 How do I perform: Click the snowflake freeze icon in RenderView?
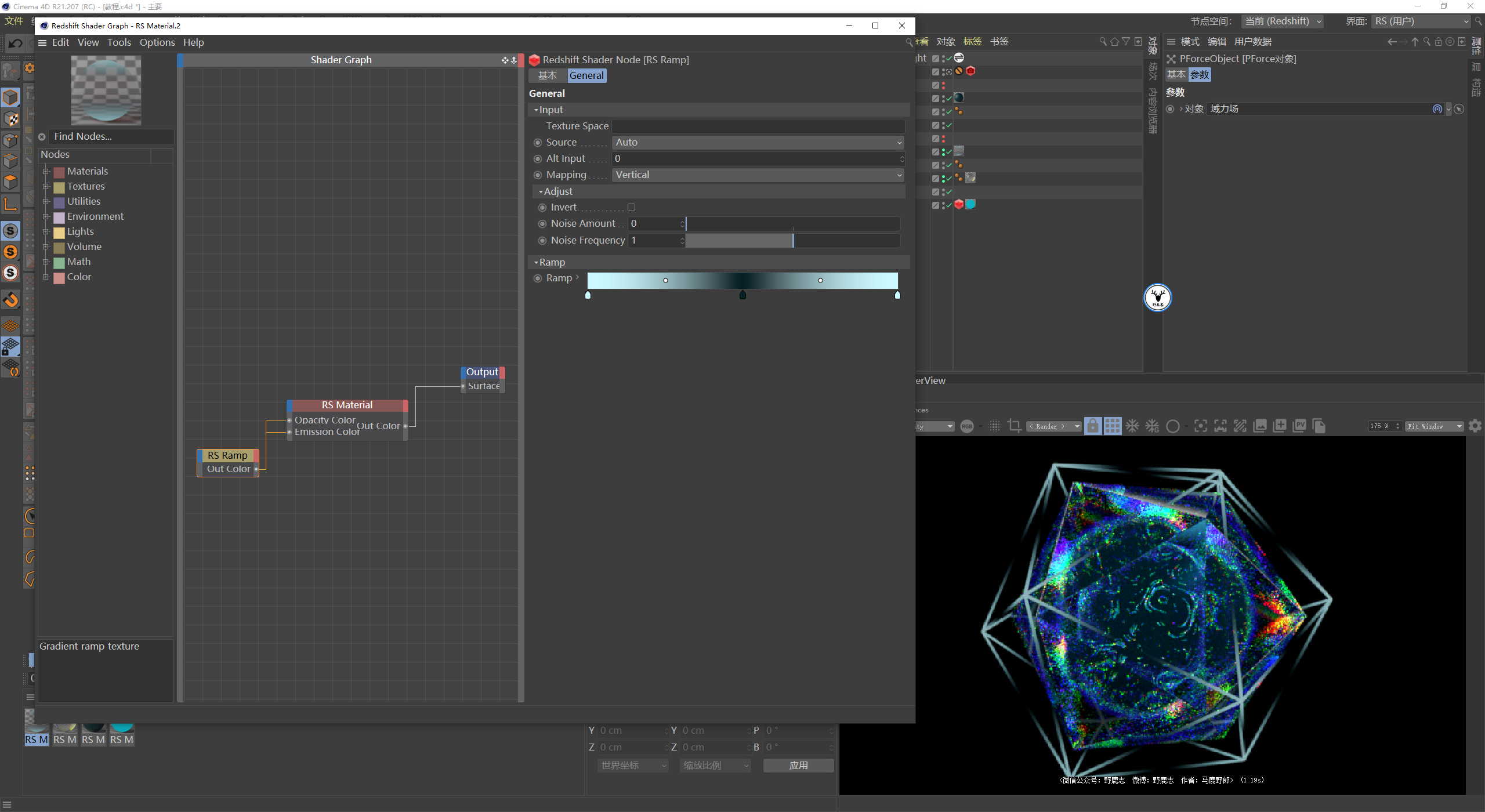pyautogui.click(x=1132, y=426)
